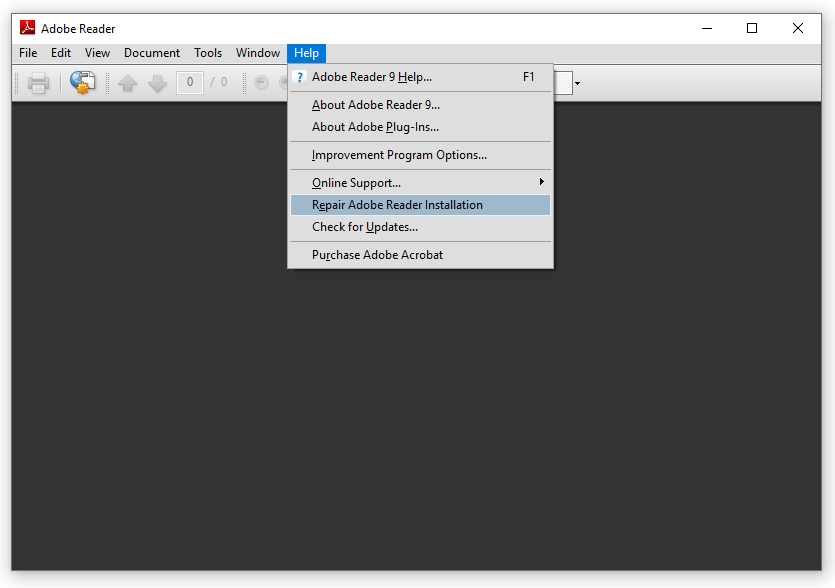The image size is (835, 588).
Task: Click the blue question mark help icon
Action: pos(300,77)
